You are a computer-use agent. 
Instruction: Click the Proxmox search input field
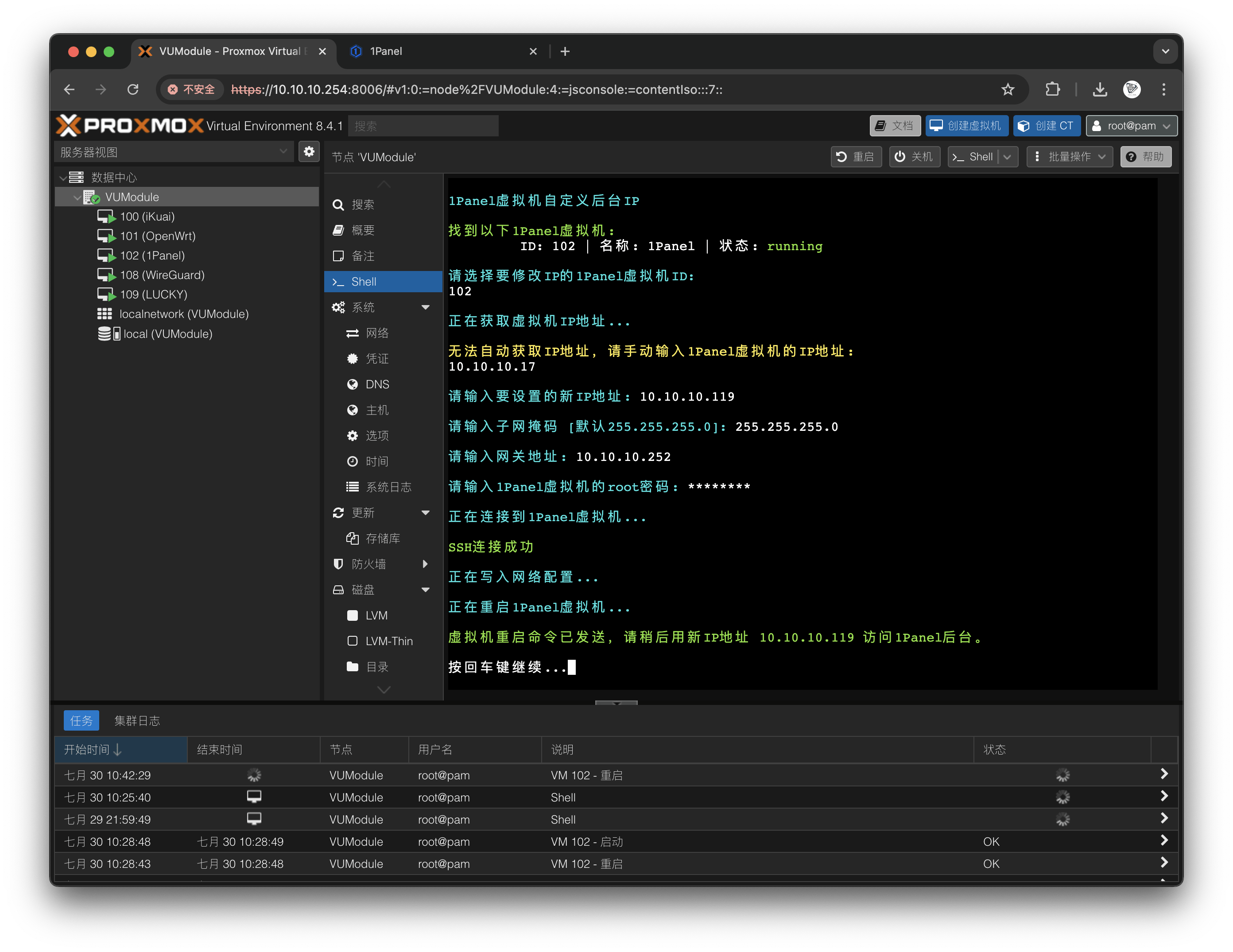point(423,126)
